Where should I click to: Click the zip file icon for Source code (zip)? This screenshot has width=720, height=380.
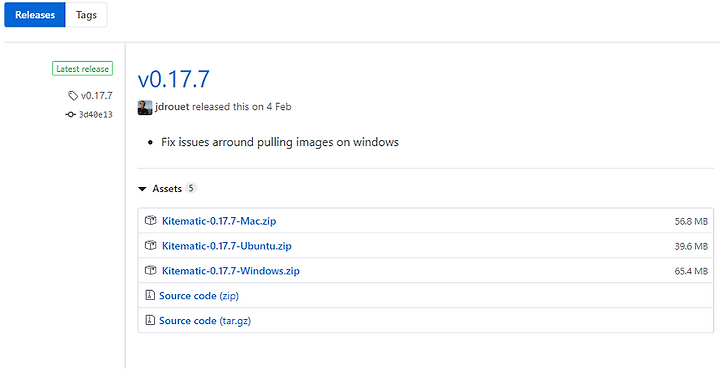(150, 295)
